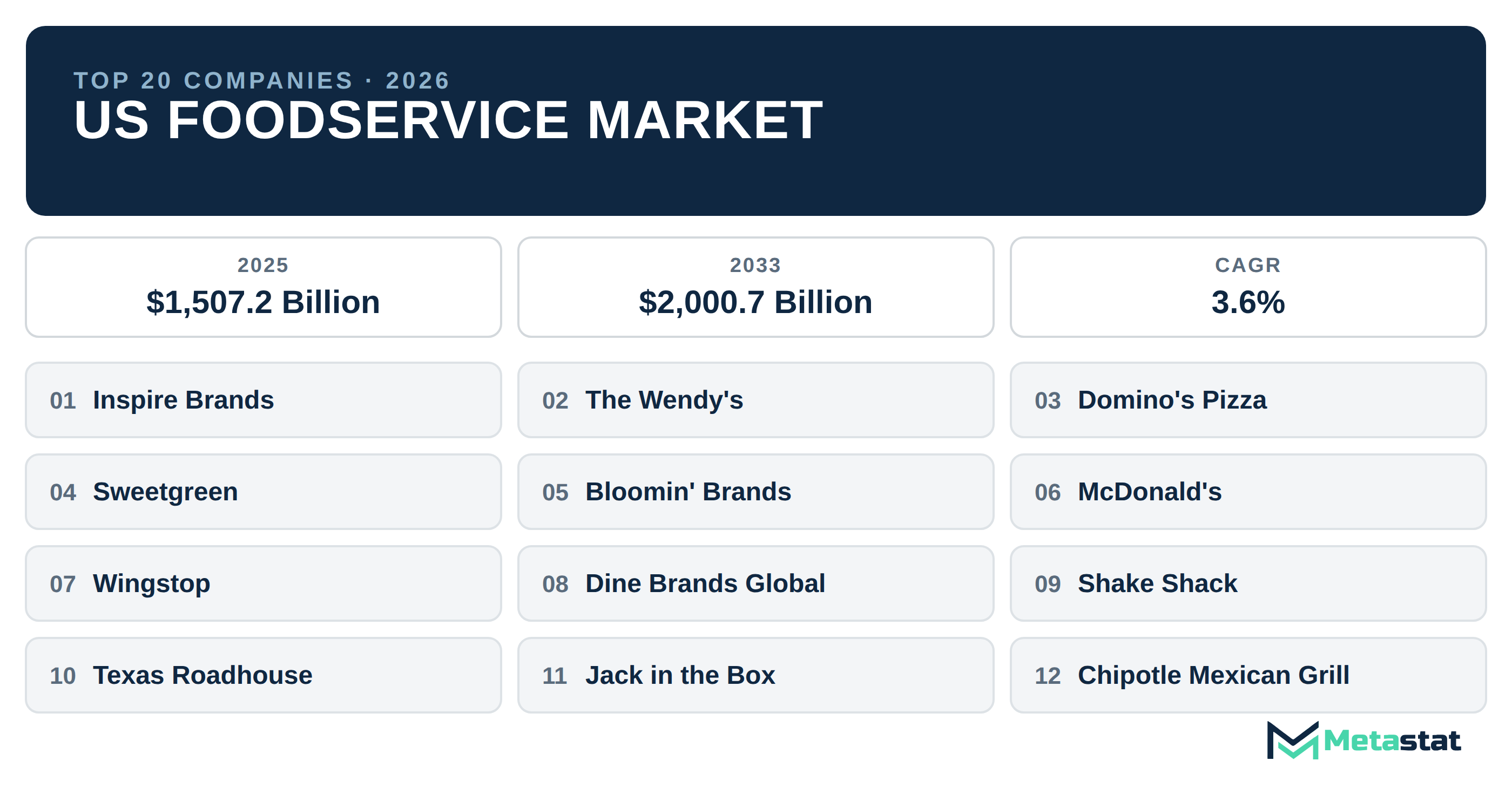Click the 2025 $1,507.2 Billion stat
The height and width of the screenshot is (788, 1512).
[x=263, y=287]
